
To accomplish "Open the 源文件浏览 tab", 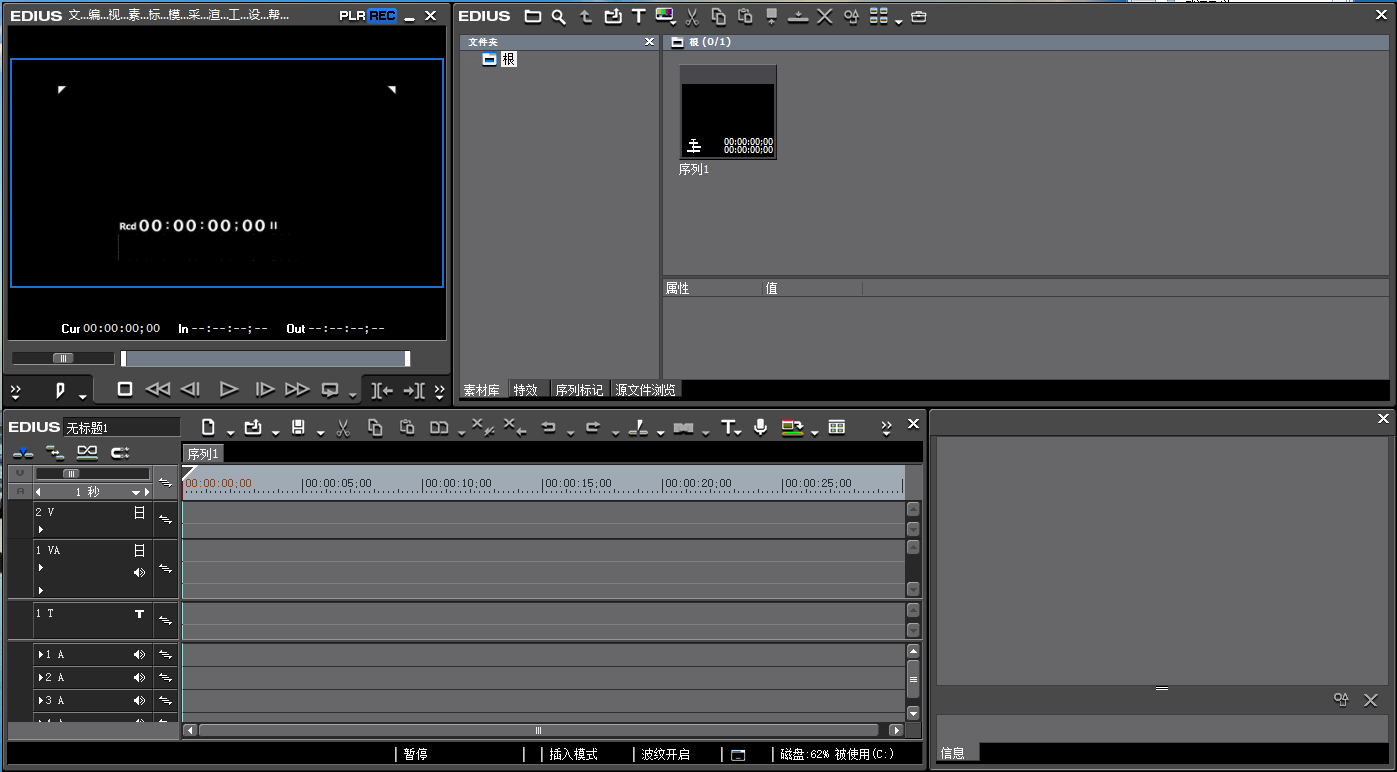I will [646, 390].
